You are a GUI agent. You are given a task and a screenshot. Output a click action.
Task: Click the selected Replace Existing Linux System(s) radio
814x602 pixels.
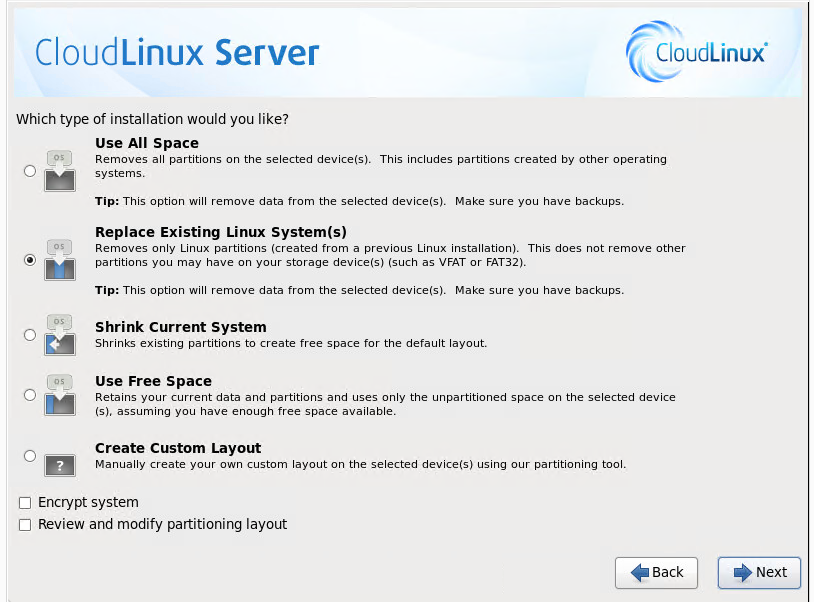click(30, 259)
